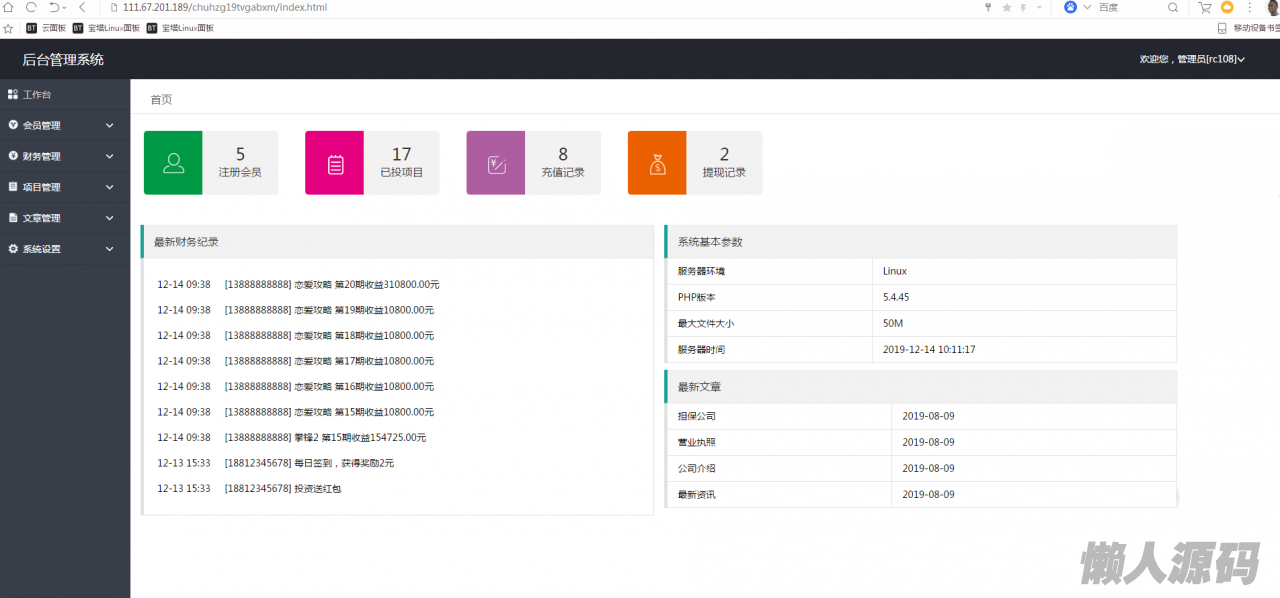Click the purple recharge records icon
1280x598 pixels.
click(496, 163)
